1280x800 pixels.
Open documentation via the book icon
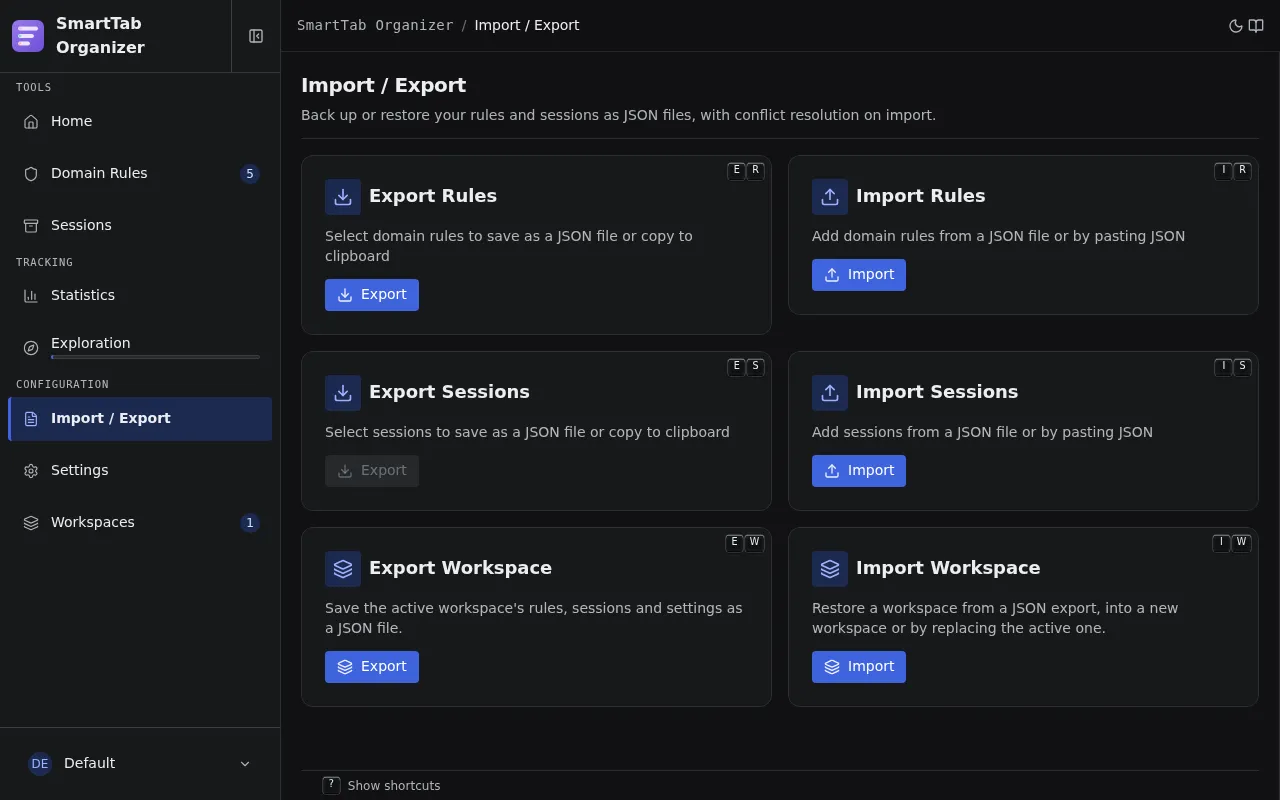1256,26
